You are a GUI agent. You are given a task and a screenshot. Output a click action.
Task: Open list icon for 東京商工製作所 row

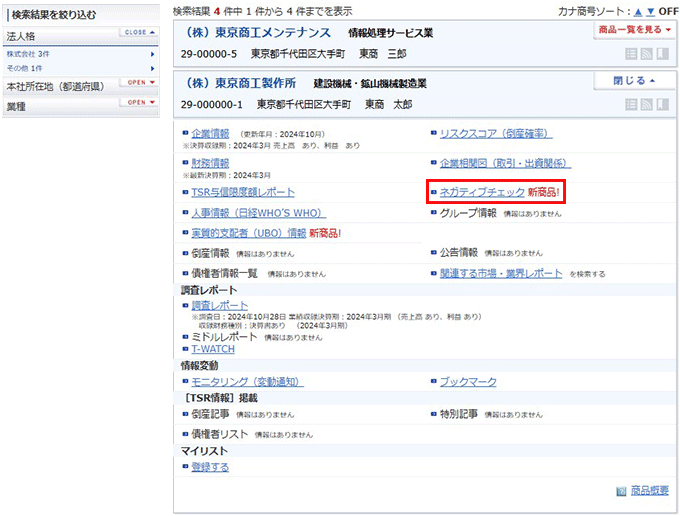tap(631, 104)
